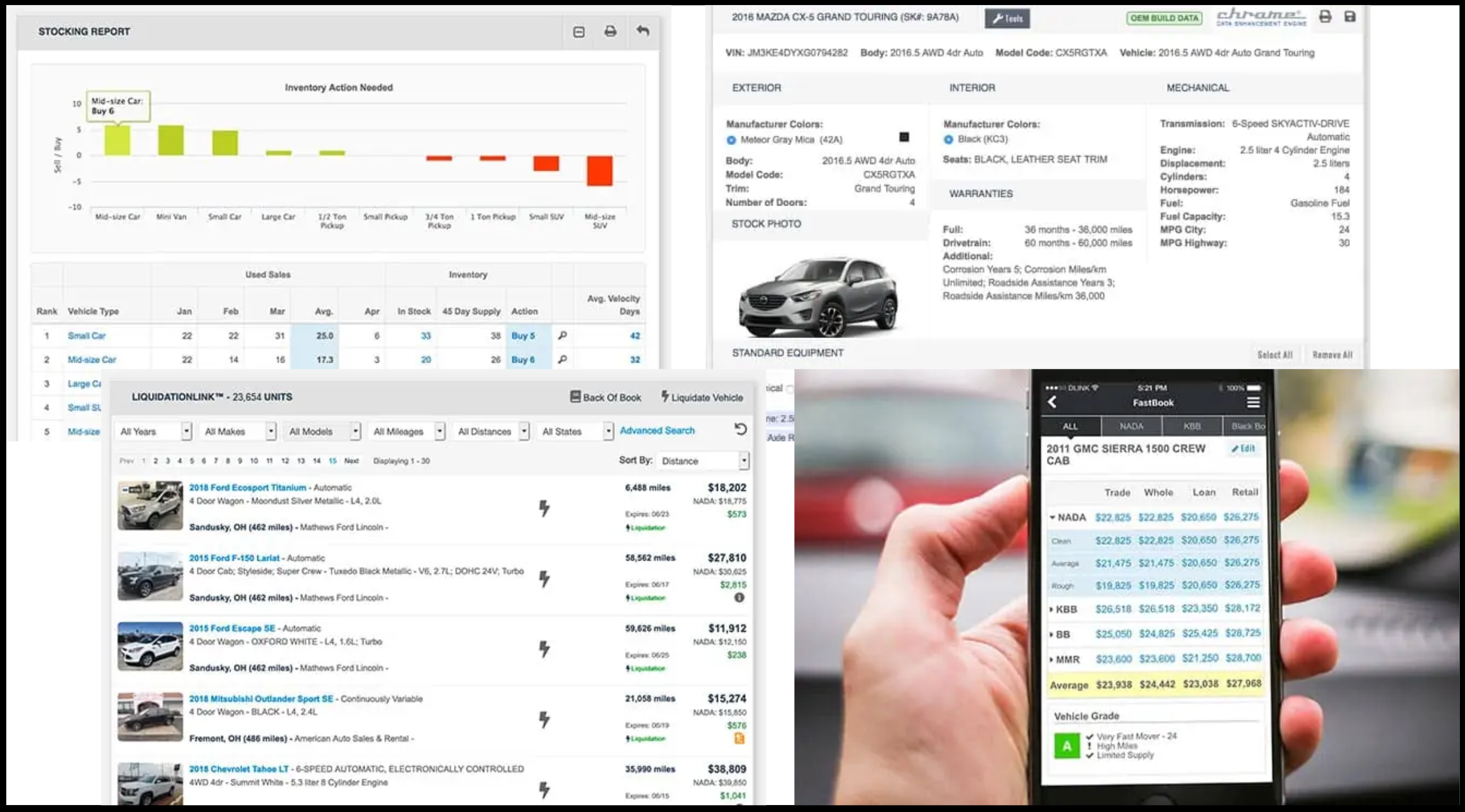Screen dimensions: 1465x812
Task: Open the FastBook hamburger menu on phone
Action: pos(1253,402)
